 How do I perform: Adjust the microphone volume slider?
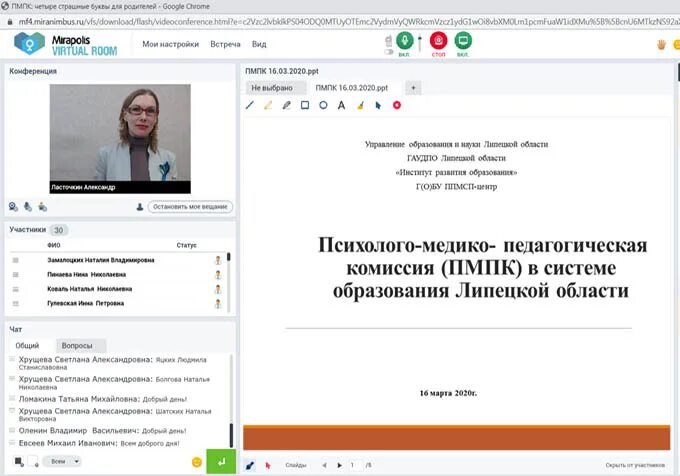click(420, 43)
